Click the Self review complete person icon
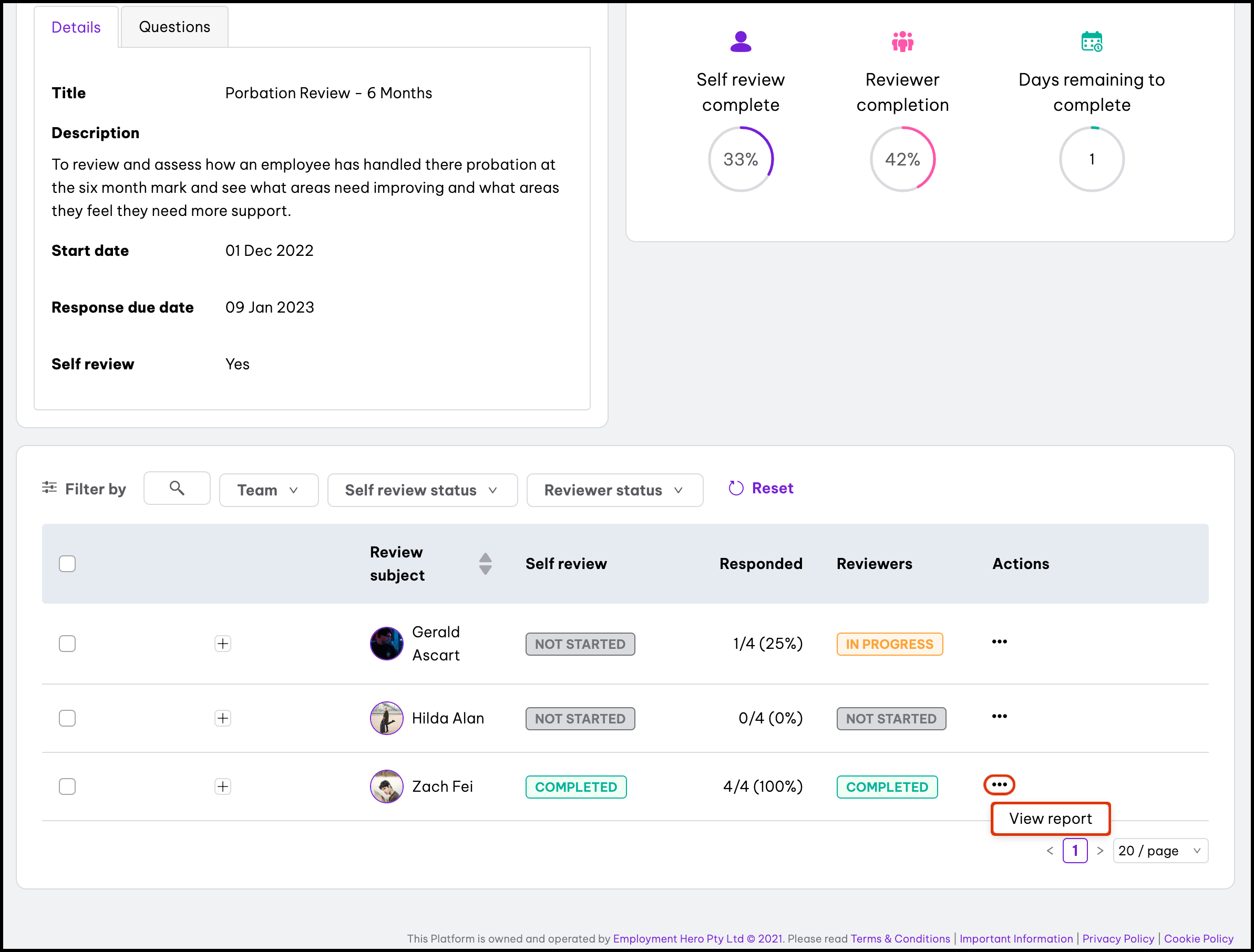 [x=741, y=42]
